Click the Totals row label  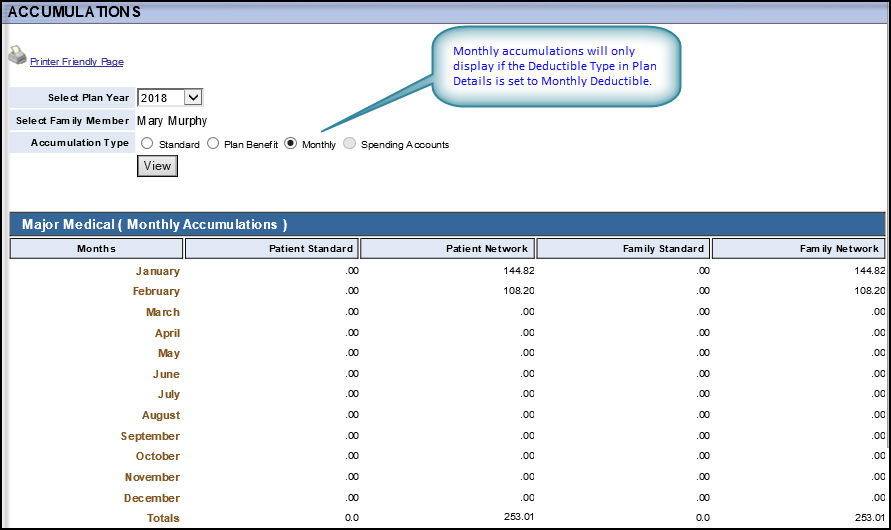coord(162,518)
